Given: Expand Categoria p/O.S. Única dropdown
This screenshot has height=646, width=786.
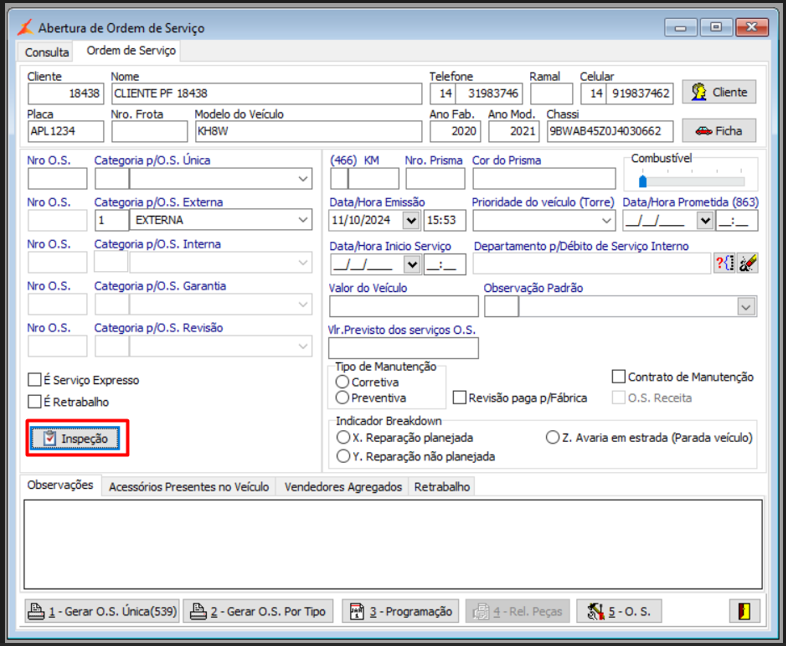Looking at the screenshot, I should (303, 179).
